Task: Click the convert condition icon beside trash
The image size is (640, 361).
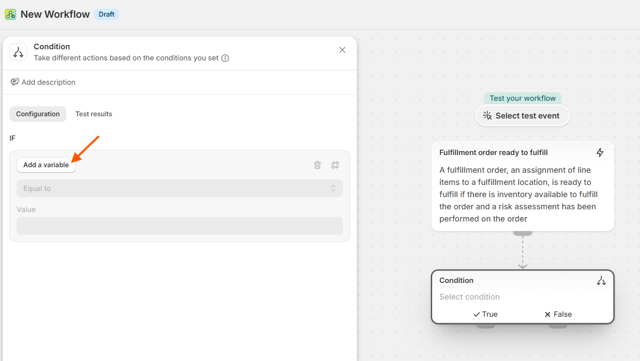Action: click(x=335, y=165)
